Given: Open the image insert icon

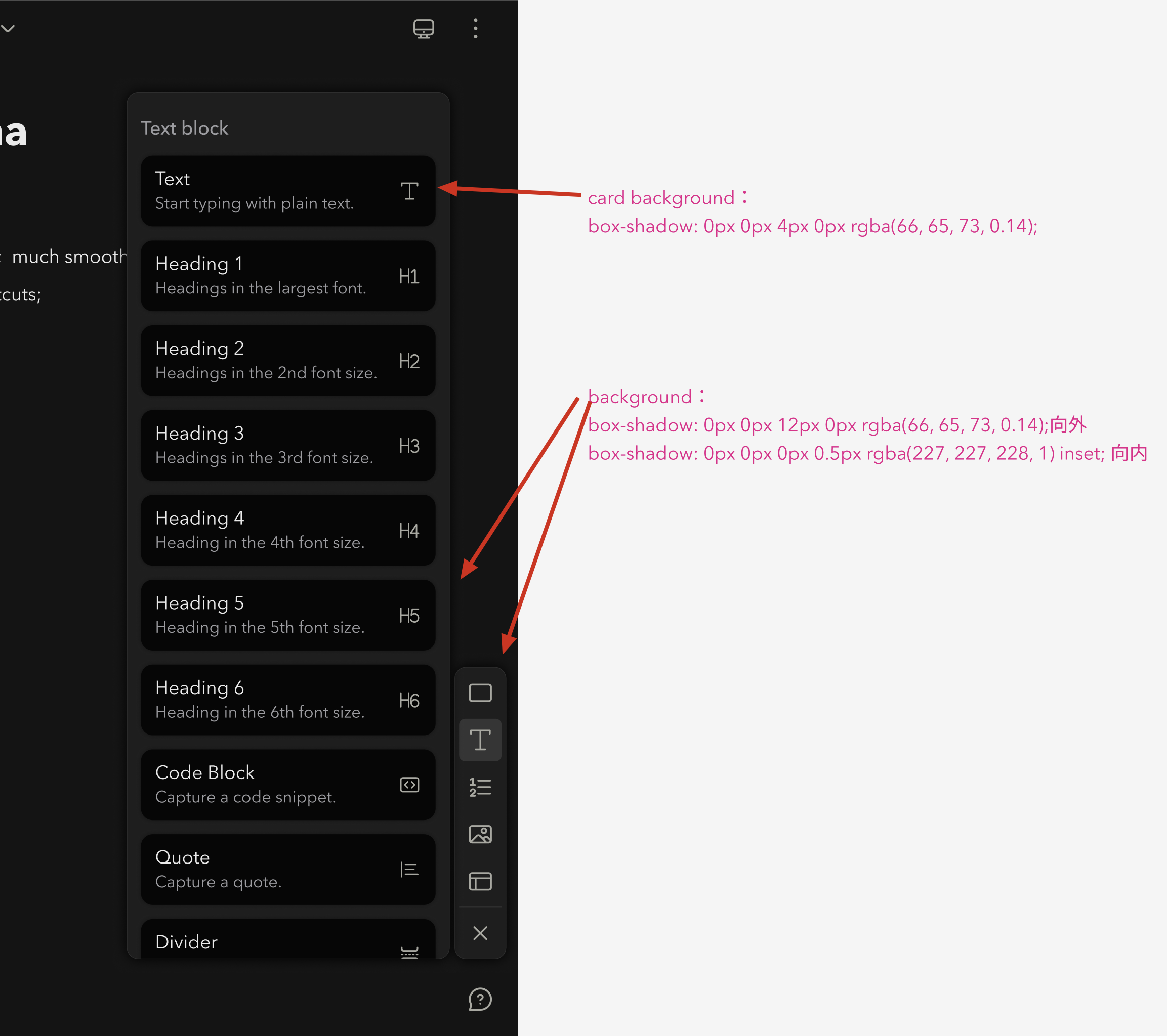Looking at the screenshot, I should (x=480, y=834).
